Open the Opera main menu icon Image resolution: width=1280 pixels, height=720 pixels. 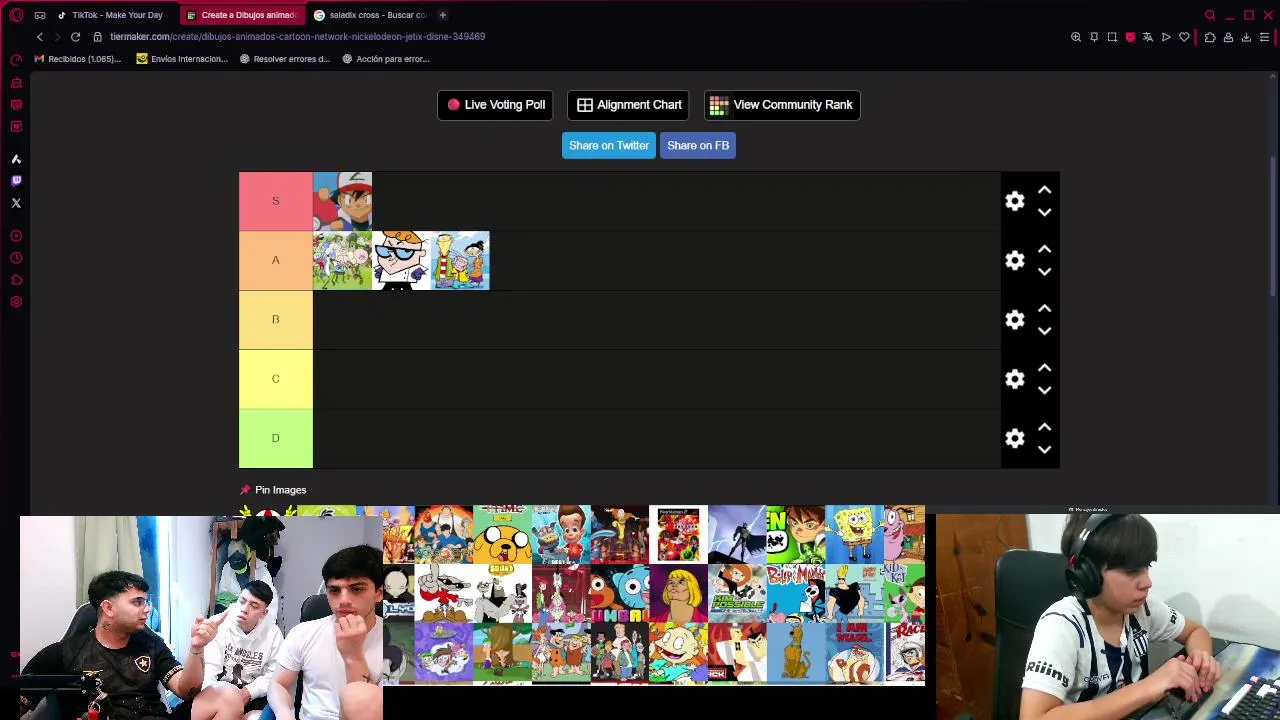tap(16, 15)
